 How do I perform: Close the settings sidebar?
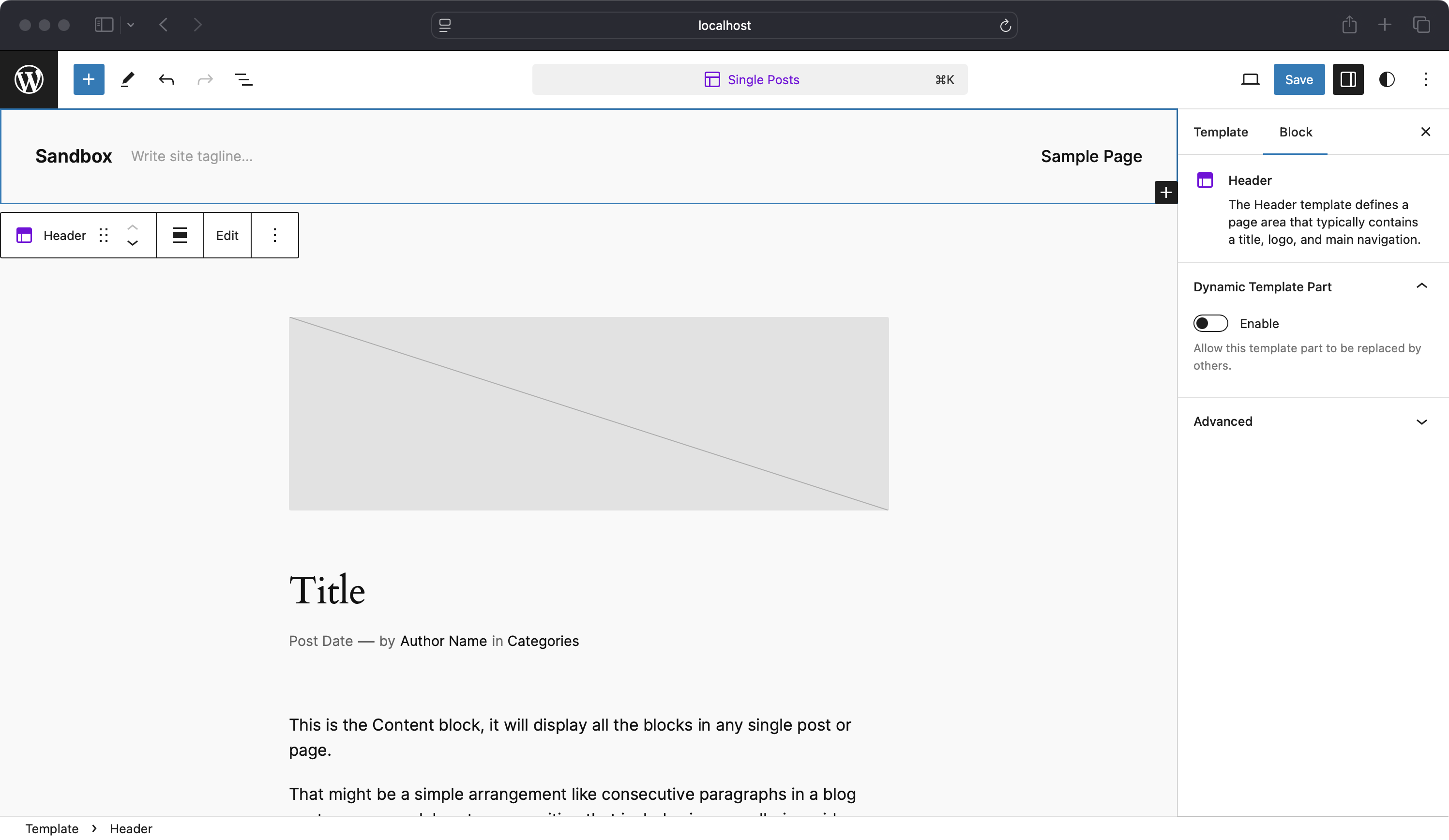[1425, 132]
